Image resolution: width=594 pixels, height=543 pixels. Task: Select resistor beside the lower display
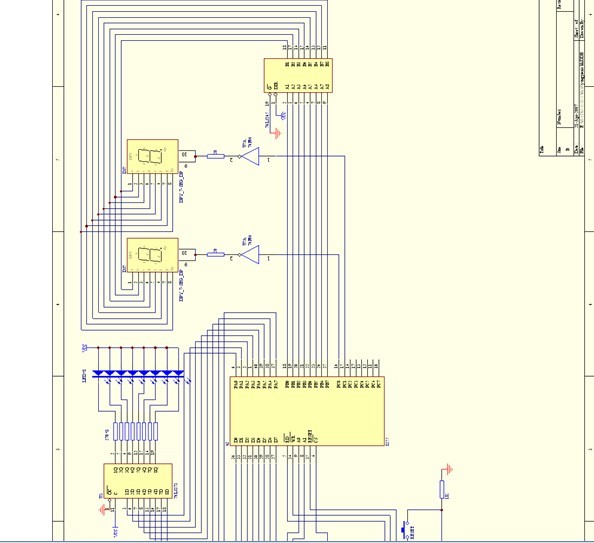pos(216,255)
